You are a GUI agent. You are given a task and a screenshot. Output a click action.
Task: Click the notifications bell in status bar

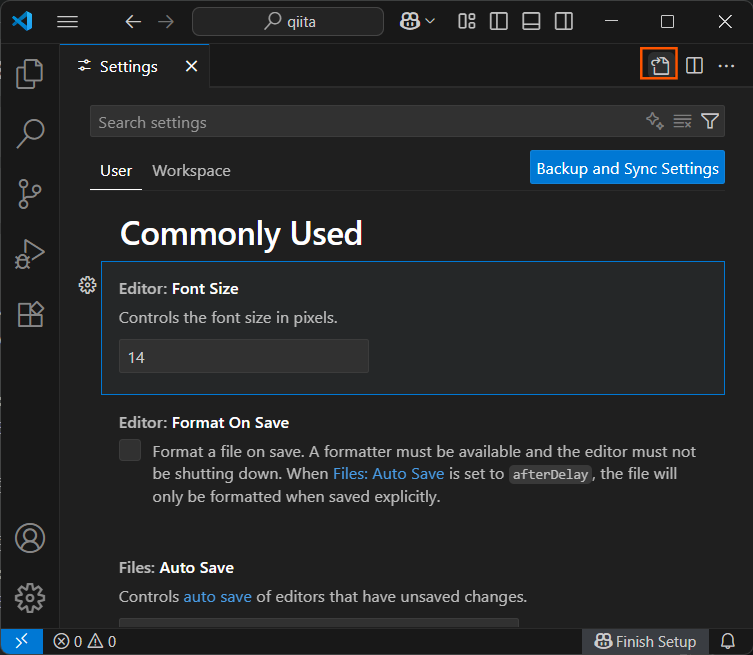coord(729,641)
